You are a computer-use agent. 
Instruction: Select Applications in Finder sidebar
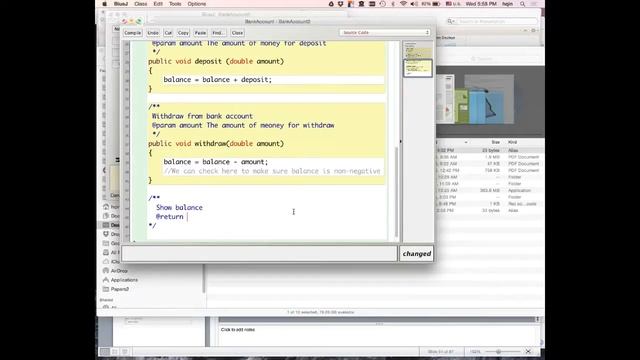pos(124,280)
